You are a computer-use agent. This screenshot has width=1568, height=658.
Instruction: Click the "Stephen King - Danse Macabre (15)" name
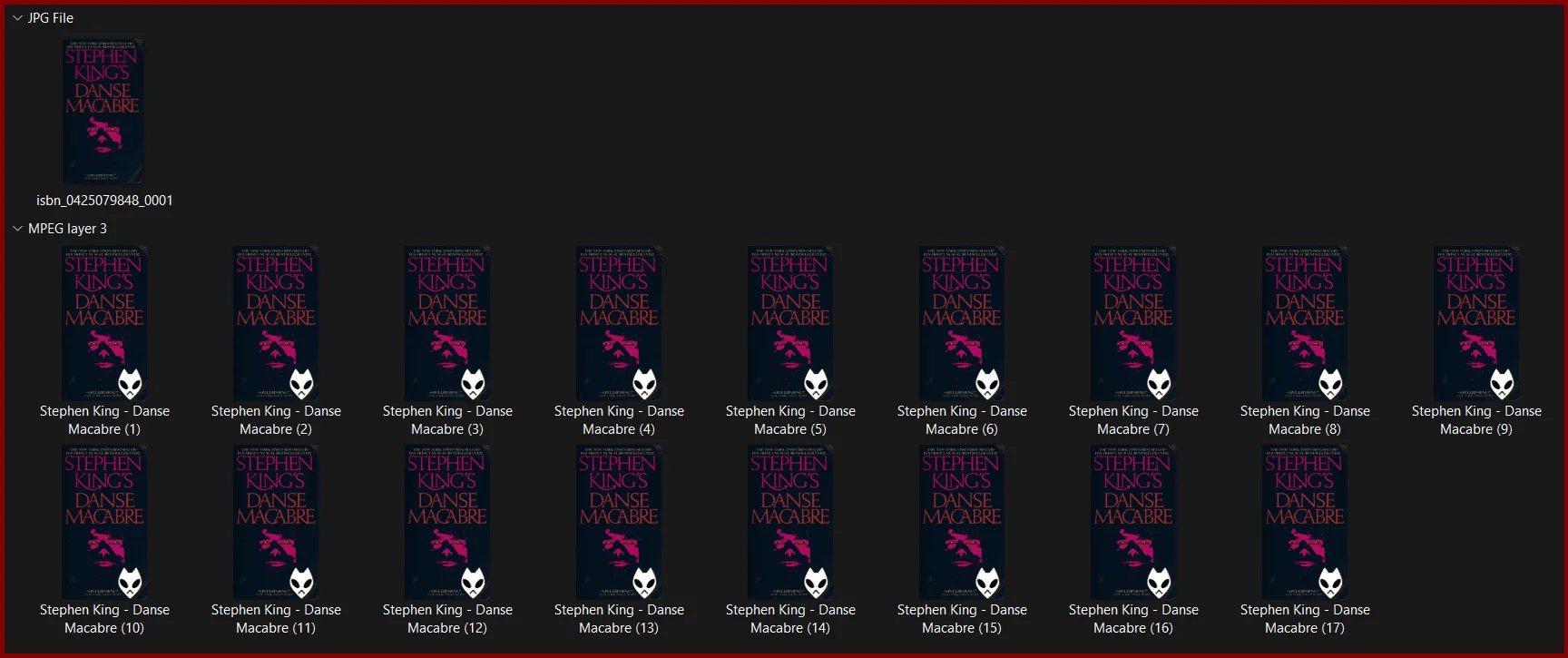point(962,619)
